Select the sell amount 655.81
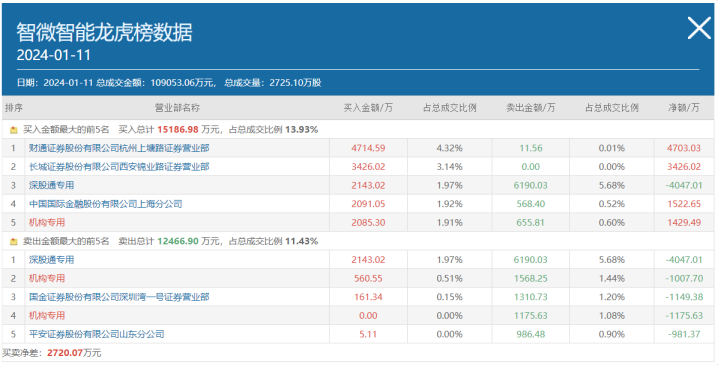 point(531,223)
